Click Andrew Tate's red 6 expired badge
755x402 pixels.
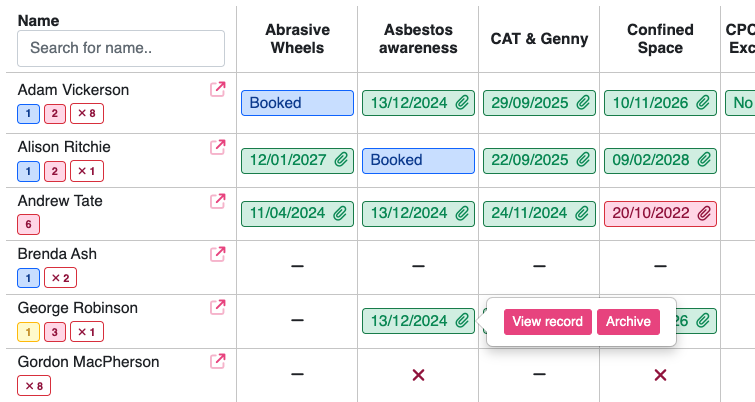[29, 225]
